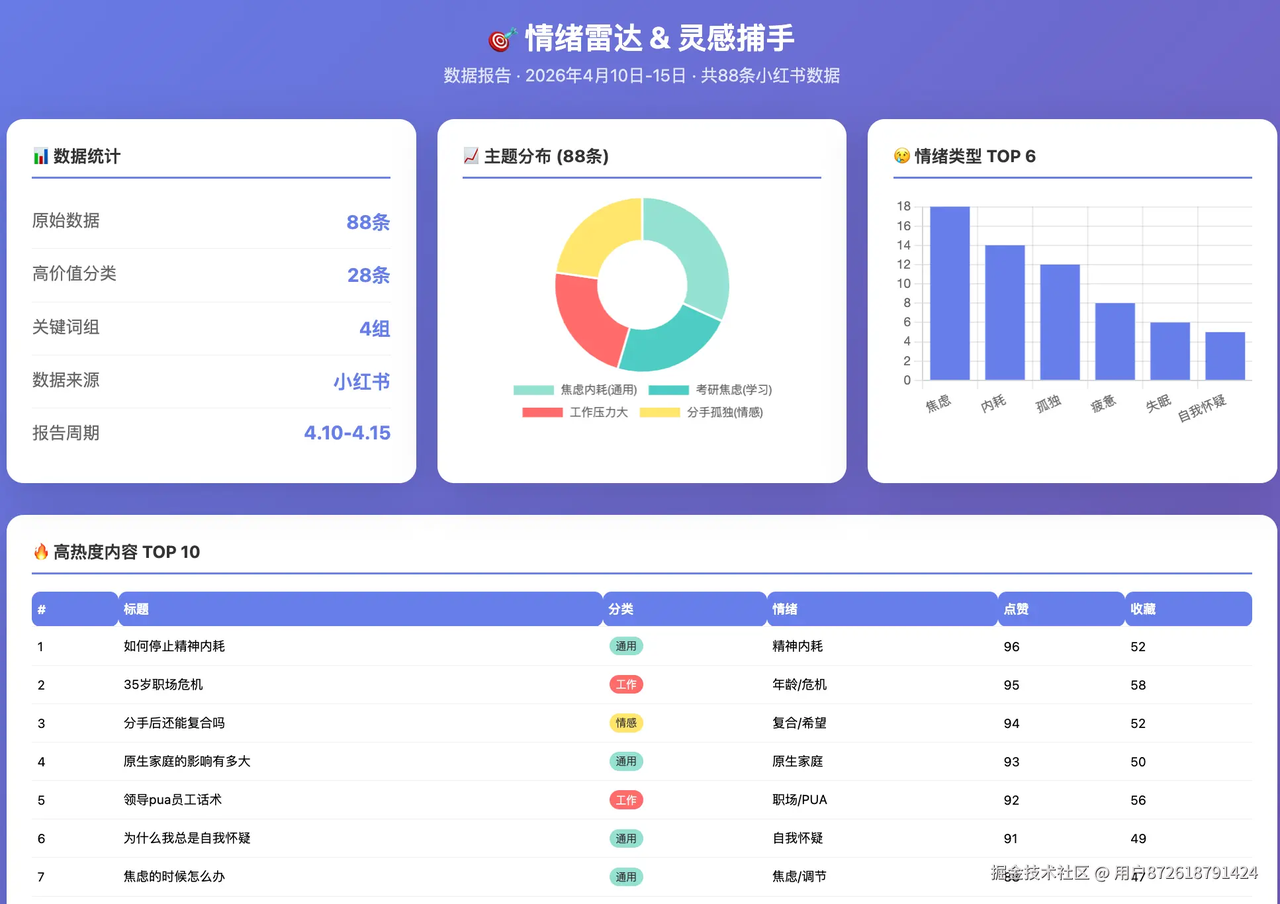Image resolution: width=1280 pixels, height=904 pixels.
Task: Click the teal donut chart segment
Action: 668,338
